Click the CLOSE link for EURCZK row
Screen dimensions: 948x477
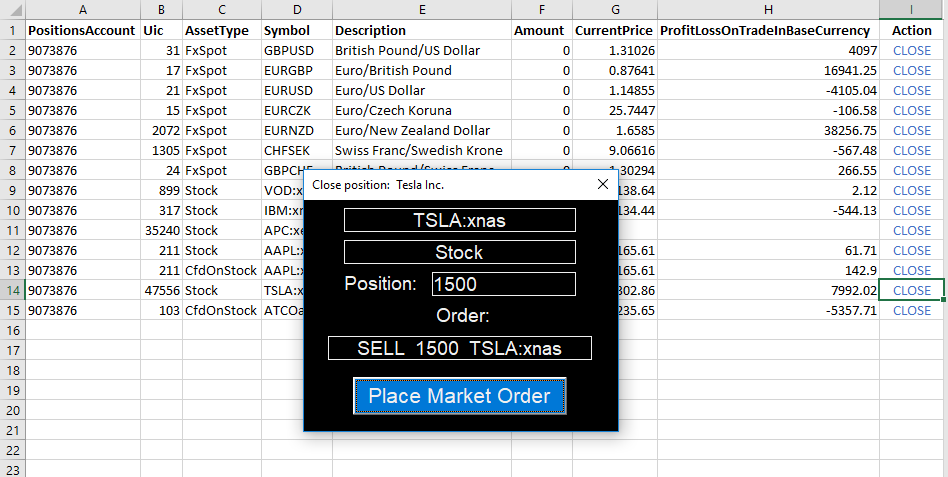coord(911,110)
